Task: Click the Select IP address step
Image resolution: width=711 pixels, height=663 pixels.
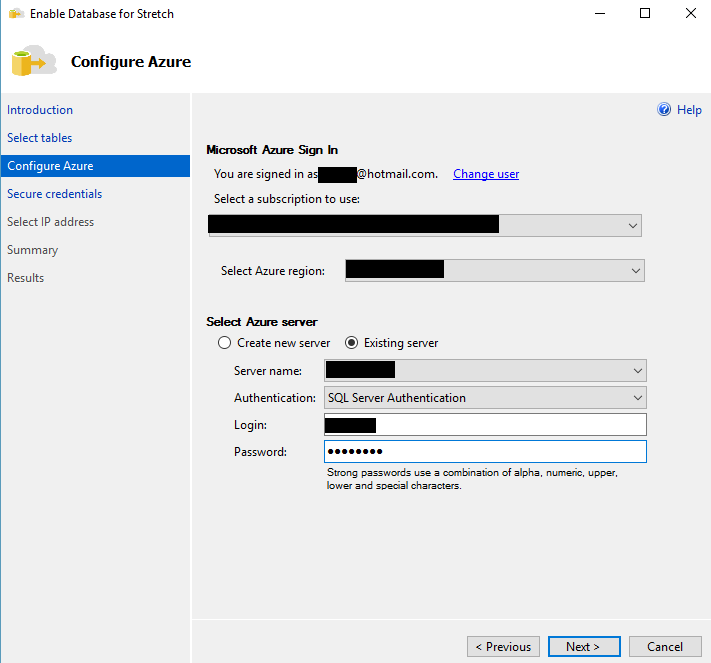Action: point(50,222)
